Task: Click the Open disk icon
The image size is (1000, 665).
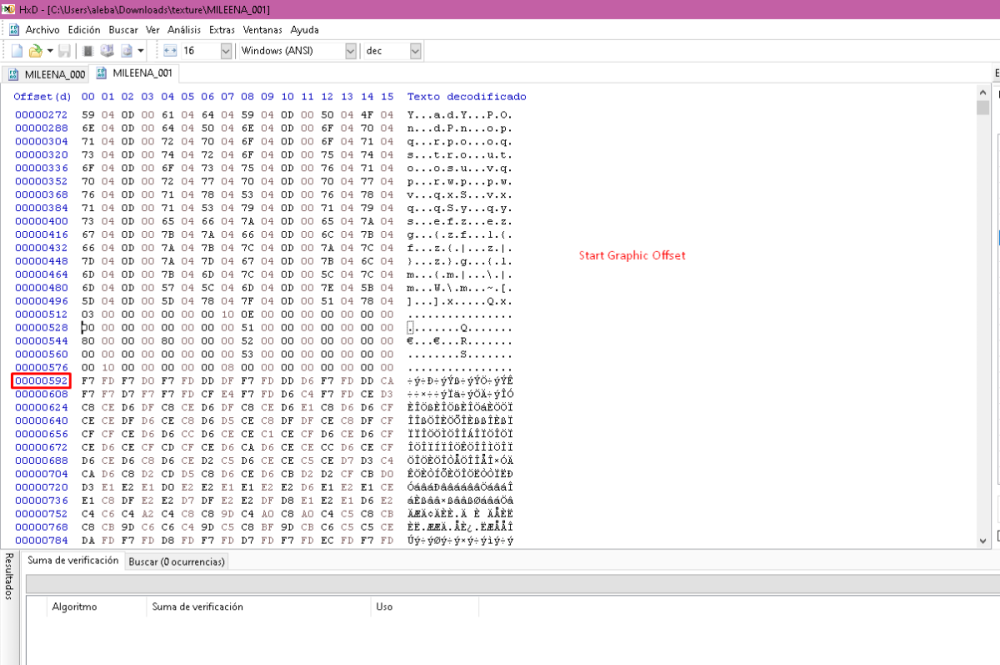Action: pyautogui.click(x=107, y=50)
